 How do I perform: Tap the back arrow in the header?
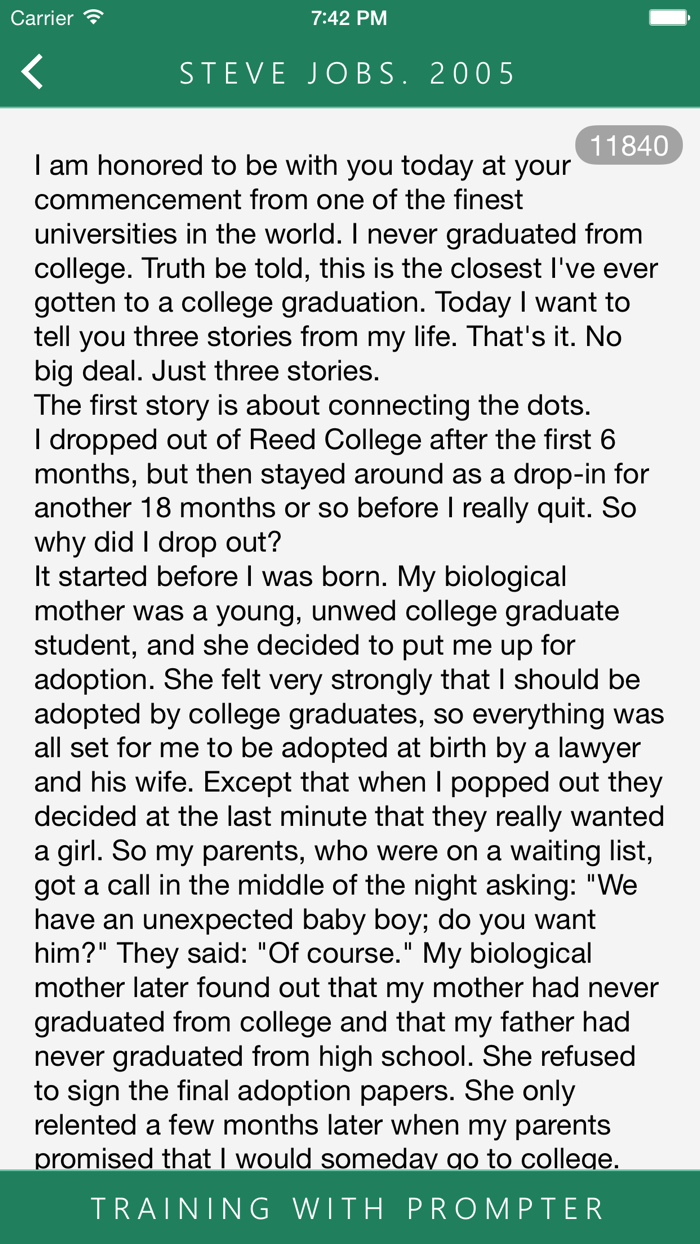[x=33, y=72]
